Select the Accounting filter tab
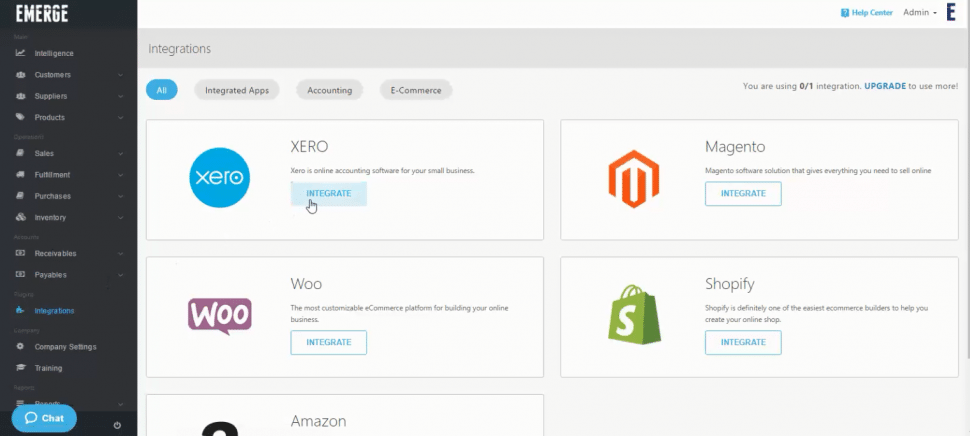 point(330,90)
